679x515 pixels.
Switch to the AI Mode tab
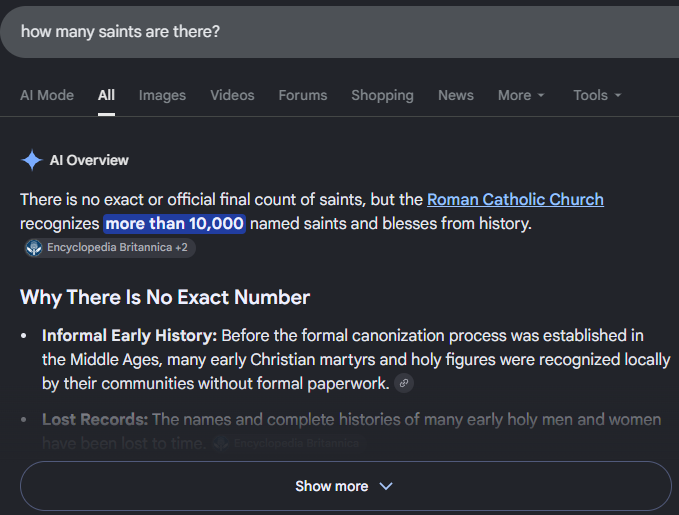click(x=47, y=95)
